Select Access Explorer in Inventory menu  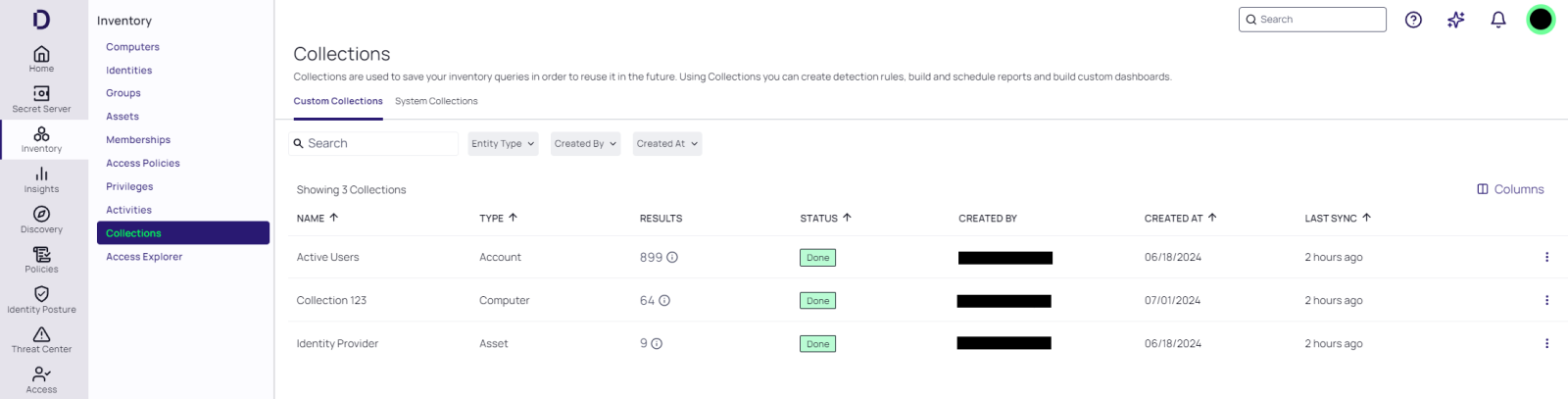click(x=144, y=257)
